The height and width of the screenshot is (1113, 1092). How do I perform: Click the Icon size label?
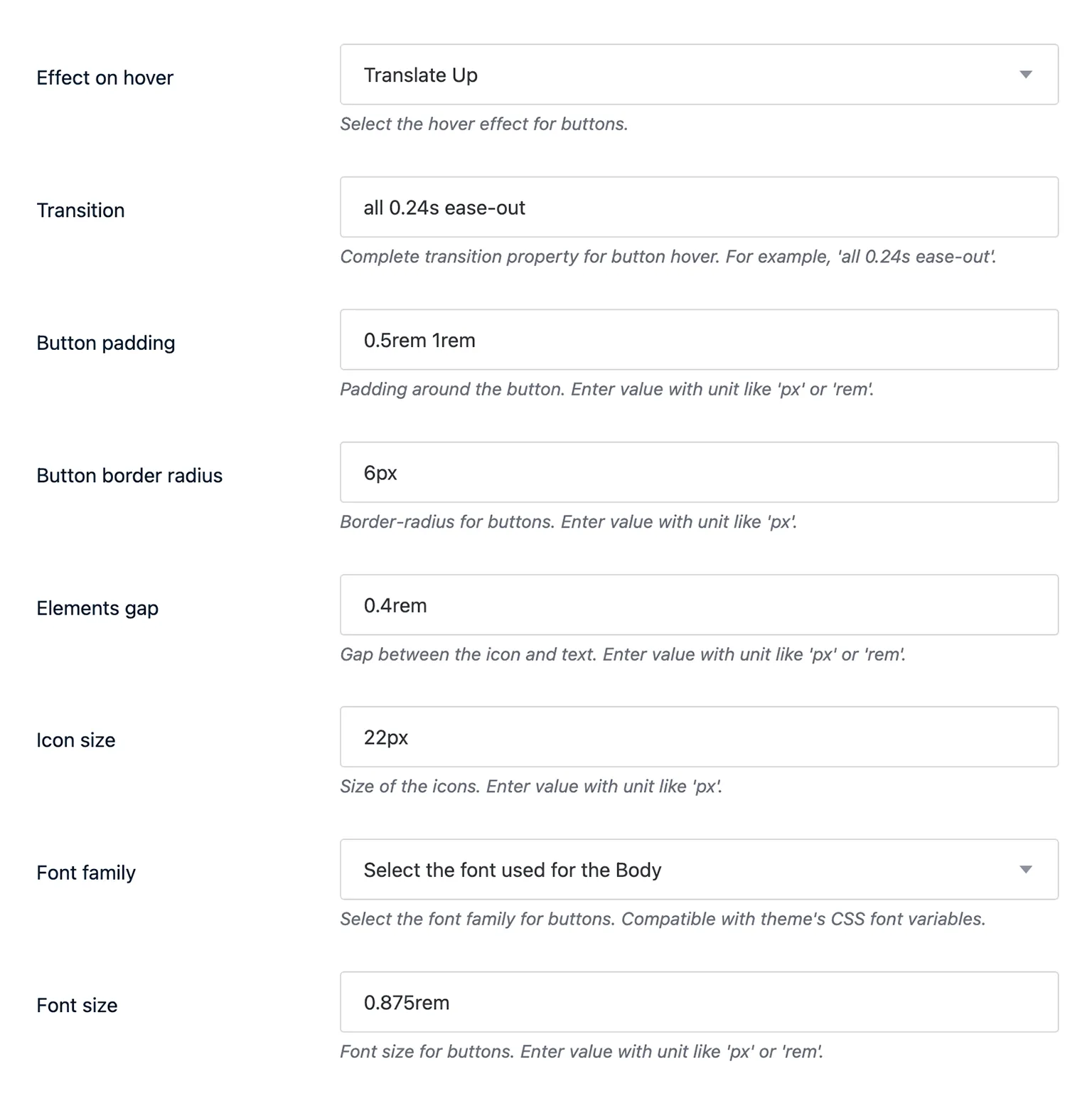pyautogui.click(x=75, y=740)
